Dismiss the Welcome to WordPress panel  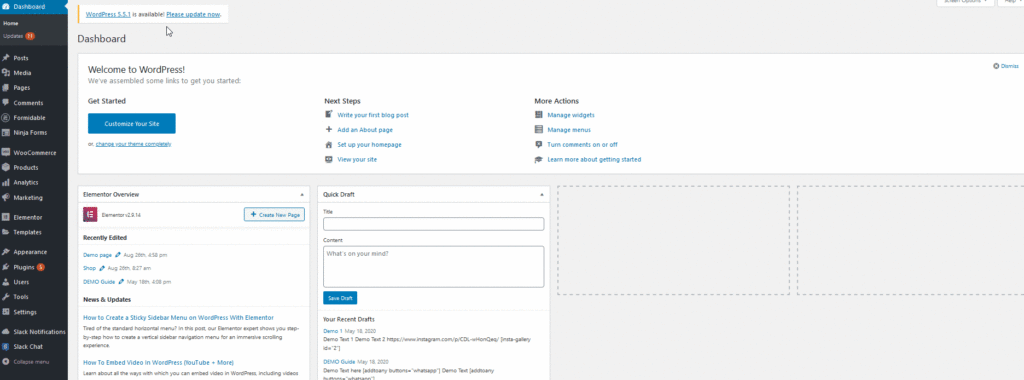tap(1006, 66)
